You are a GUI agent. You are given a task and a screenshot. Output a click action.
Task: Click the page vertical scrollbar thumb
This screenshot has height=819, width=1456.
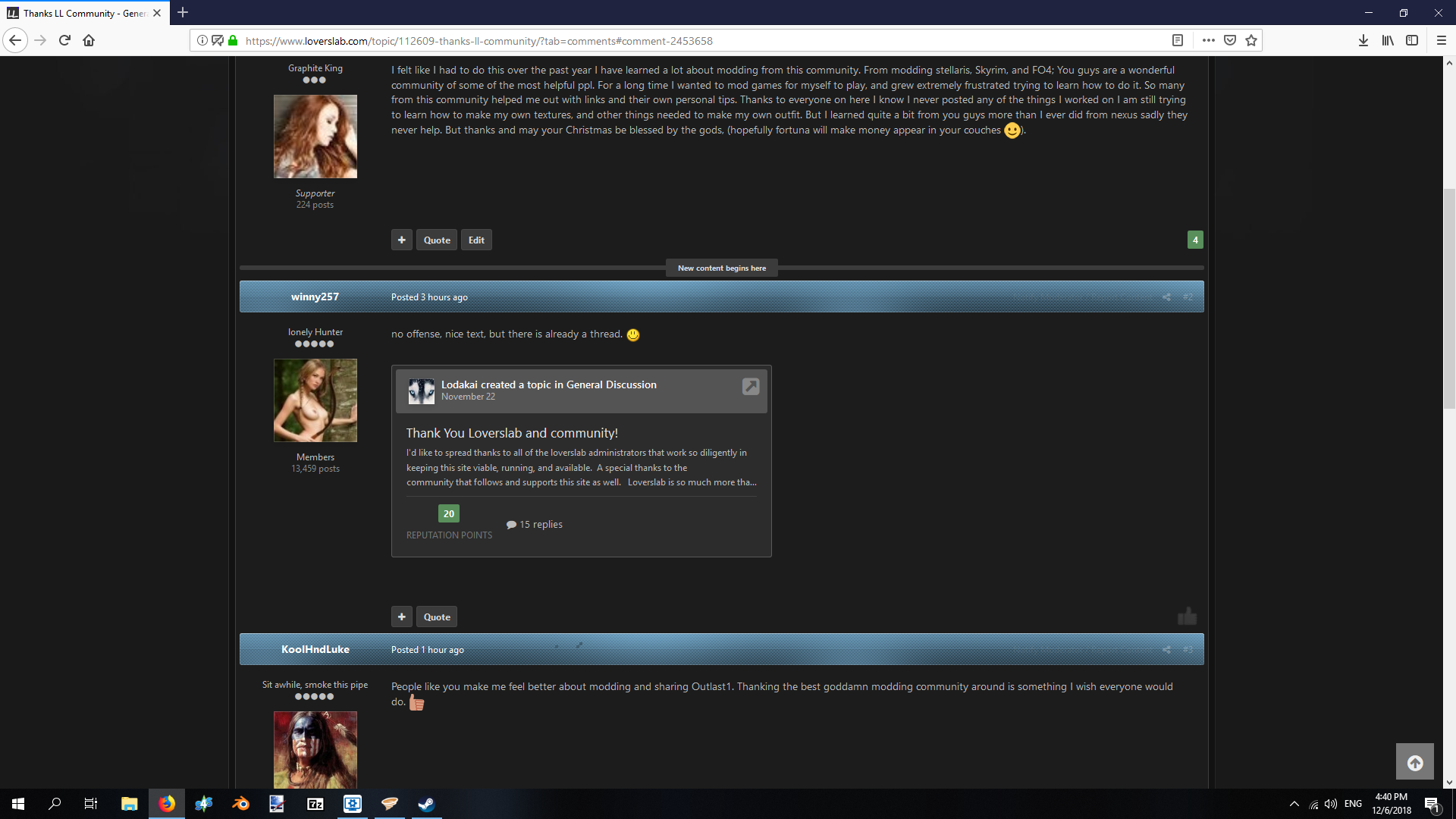[x=1449, y=300]
